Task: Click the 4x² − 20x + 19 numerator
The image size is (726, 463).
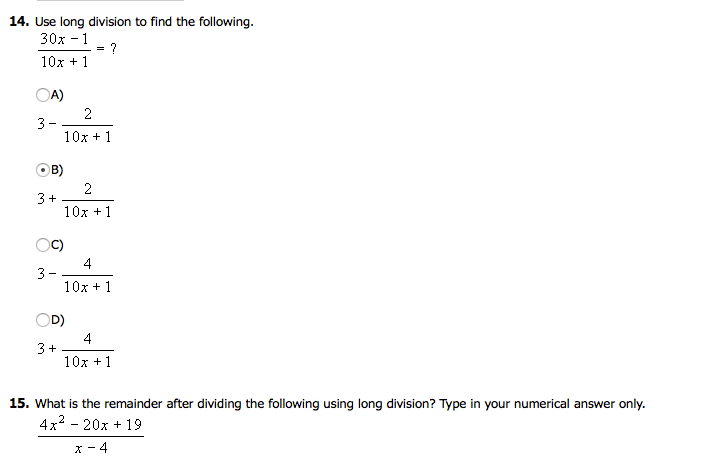Action: tap(91, 424)
